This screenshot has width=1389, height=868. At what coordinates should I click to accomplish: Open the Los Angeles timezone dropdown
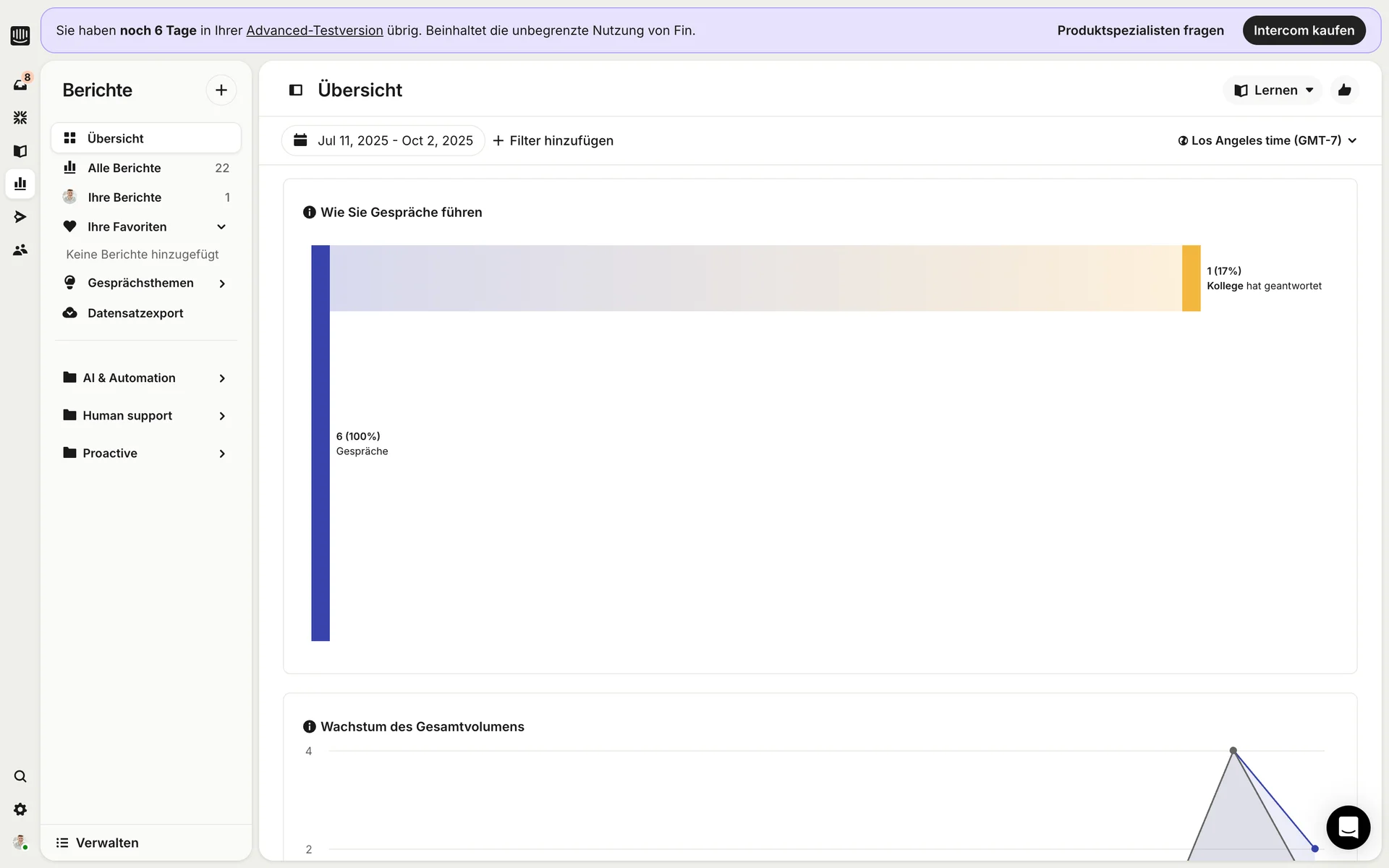1267,140
